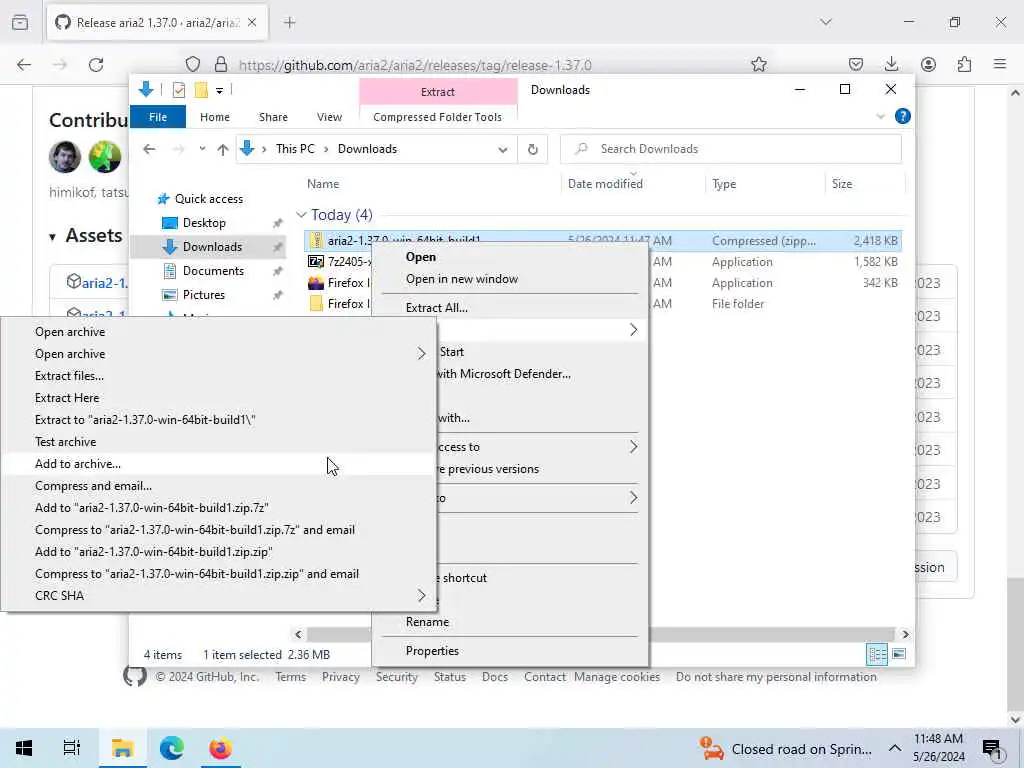
Task: Open Windows Start menu
Action: [x=24, y=748]
